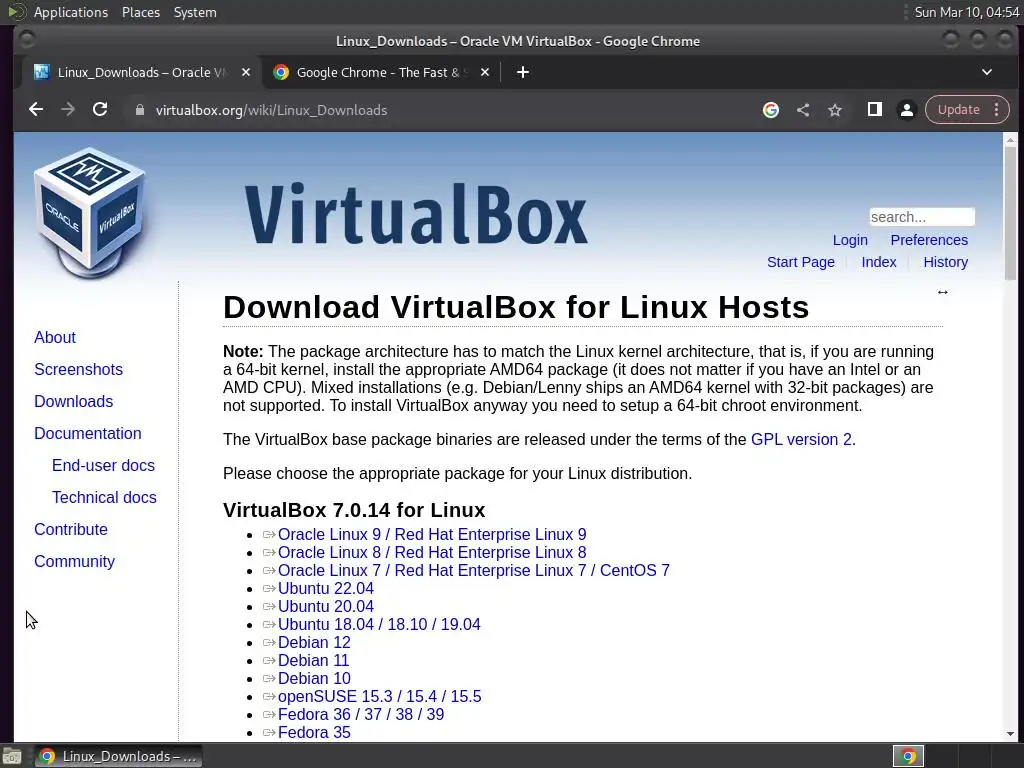The height and width of the screenshot is (768, 1024).
Task: Click the forward navigation arrow
Action: [68, 110]
